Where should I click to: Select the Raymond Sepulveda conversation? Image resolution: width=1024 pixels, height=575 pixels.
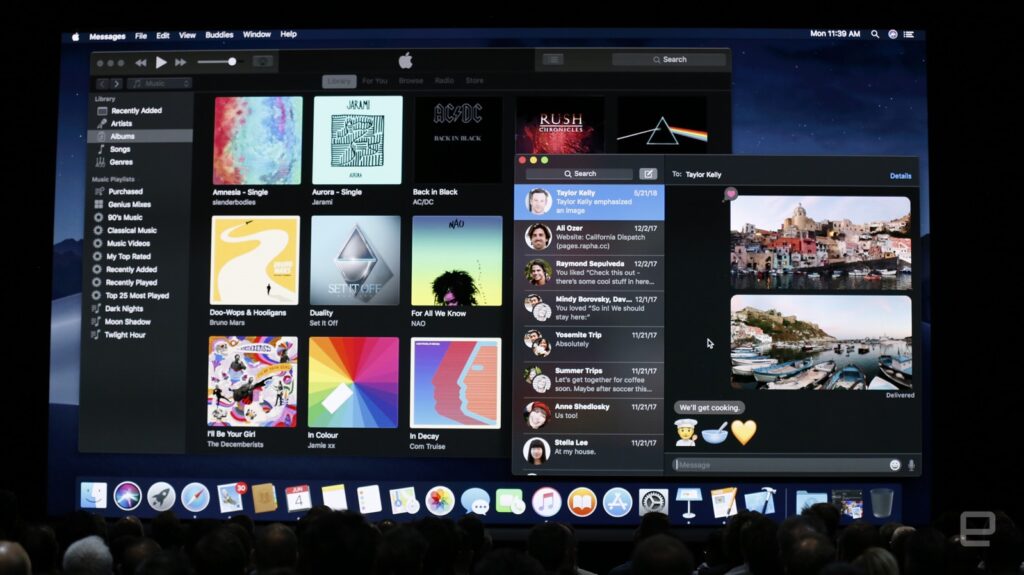point(589,272)
